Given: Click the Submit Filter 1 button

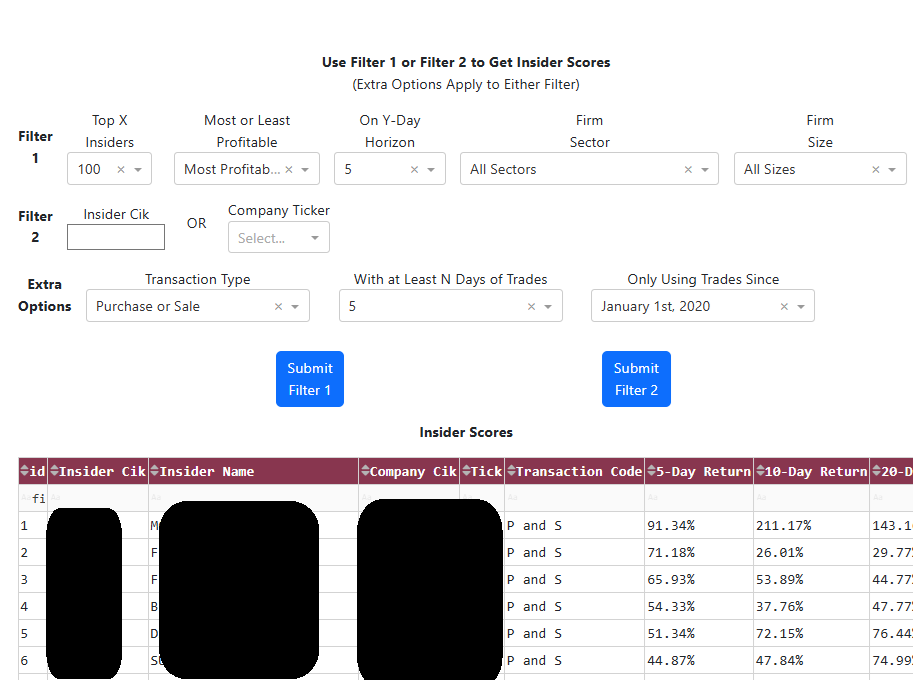Looking at the screenshot, I should coord(310,379).
